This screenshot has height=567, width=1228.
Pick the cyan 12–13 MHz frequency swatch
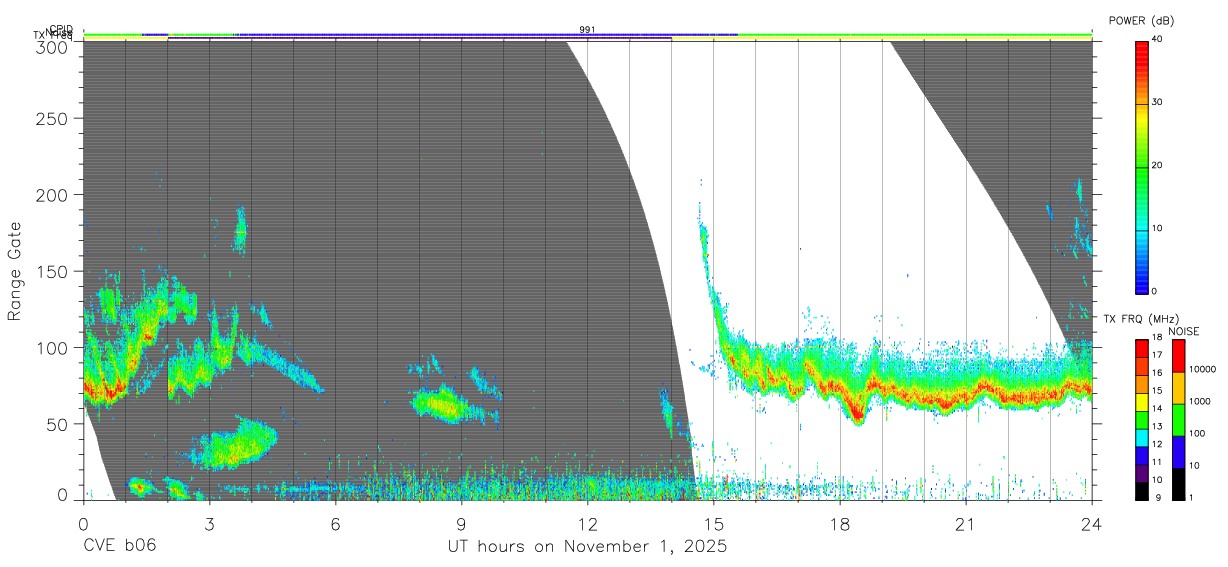(1142, 437)
